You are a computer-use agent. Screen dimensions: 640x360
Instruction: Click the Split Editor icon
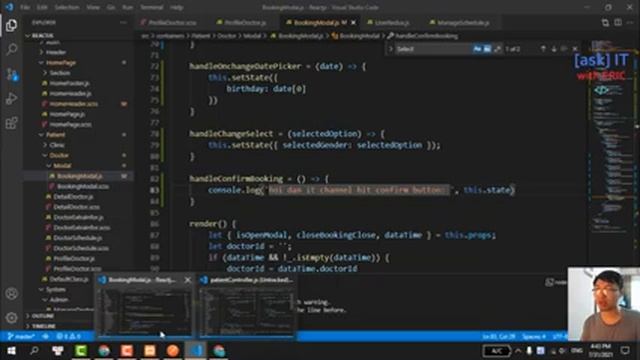(x=618, y=23)
